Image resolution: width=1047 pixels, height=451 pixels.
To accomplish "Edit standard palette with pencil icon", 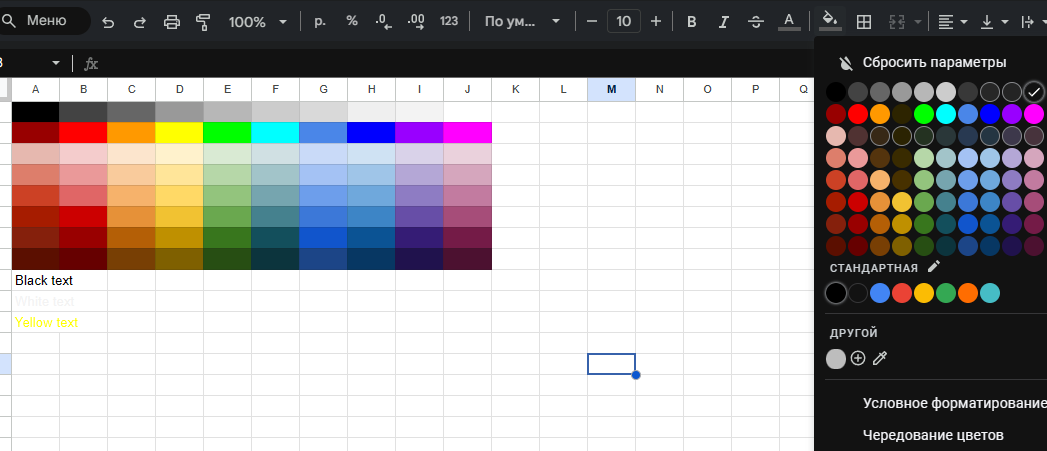I will click(x=933, y=267).
